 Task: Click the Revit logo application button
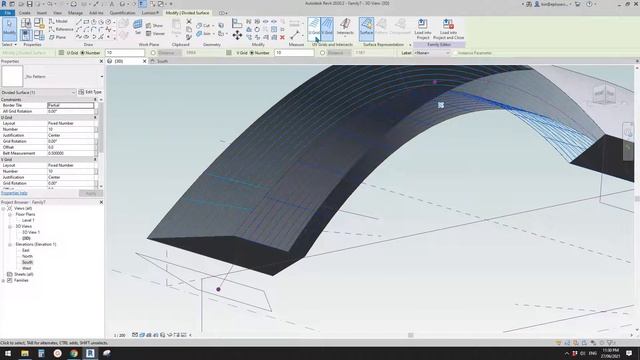[4, 4]
